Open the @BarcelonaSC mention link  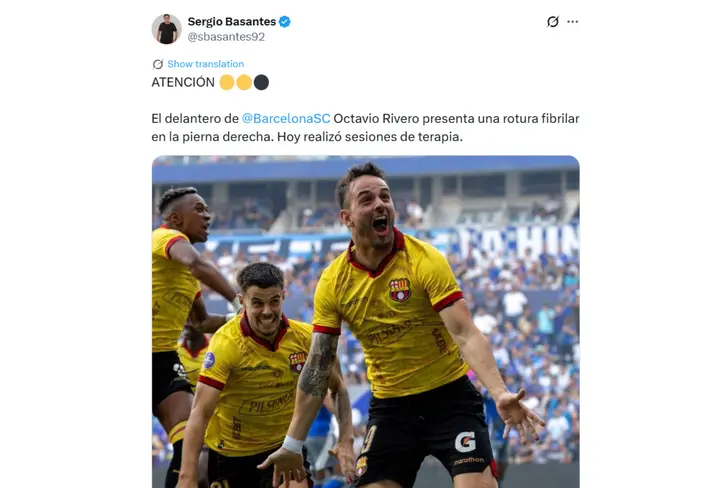tap(286, 118)
